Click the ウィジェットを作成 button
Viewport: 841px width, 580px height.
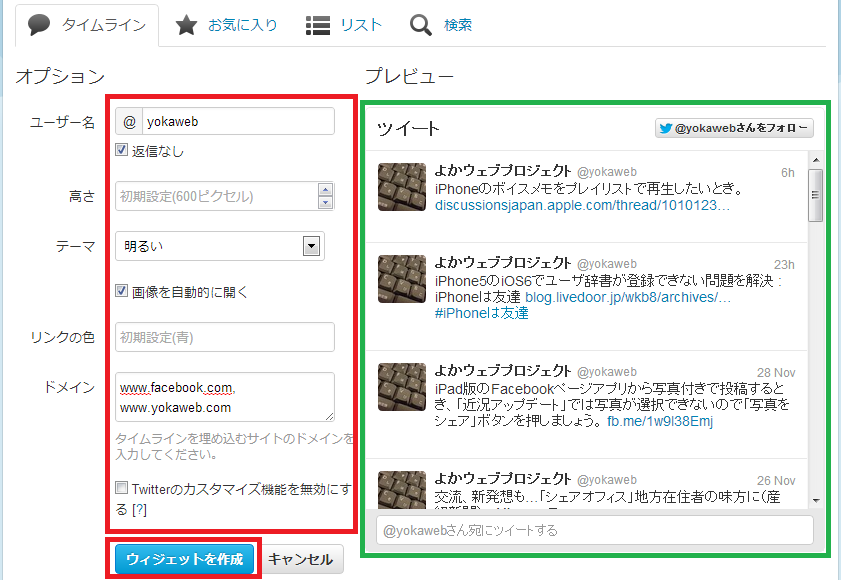[x=185, y=559]
